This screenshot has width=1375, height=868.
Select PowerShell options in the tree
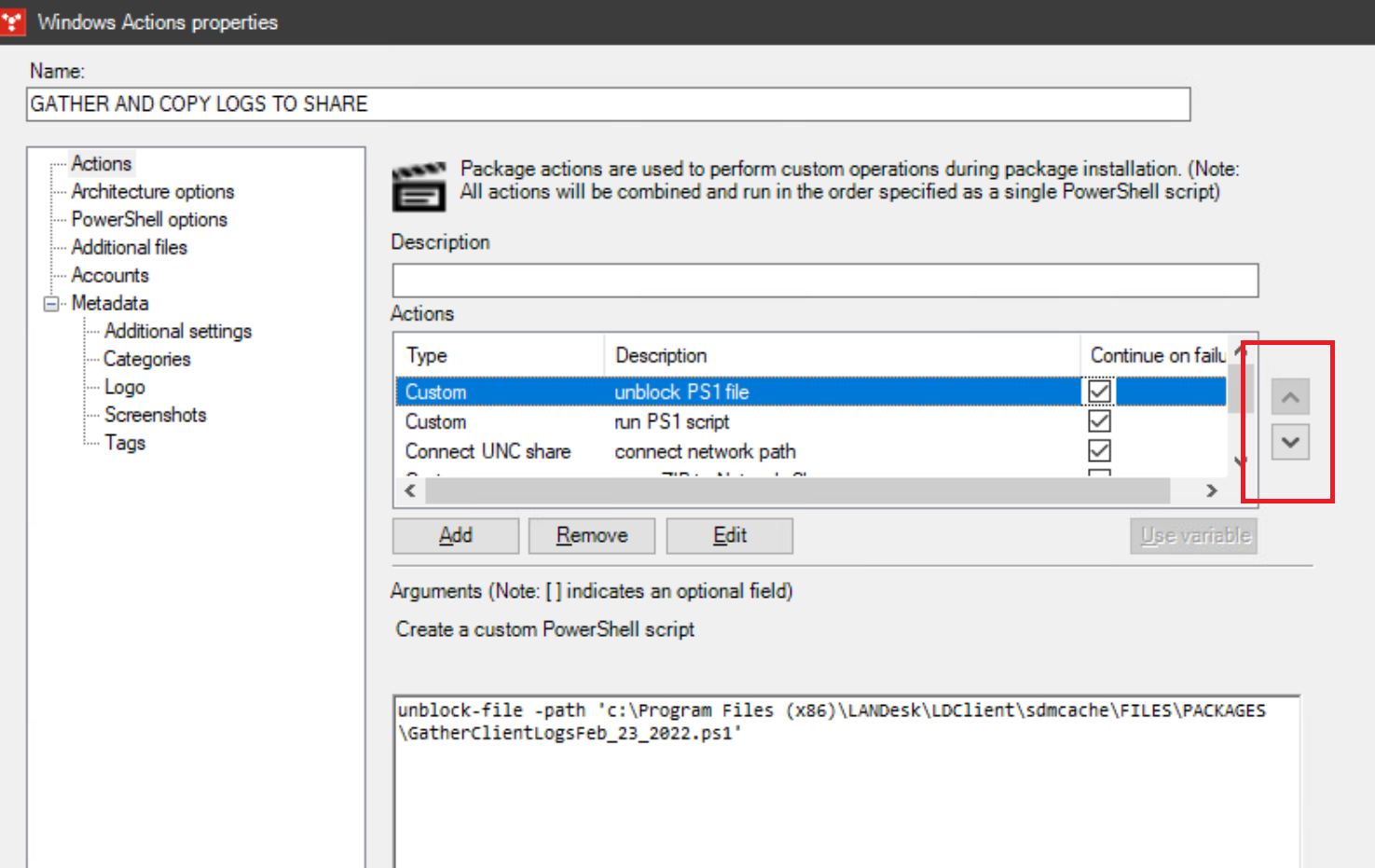pos(149,220)
